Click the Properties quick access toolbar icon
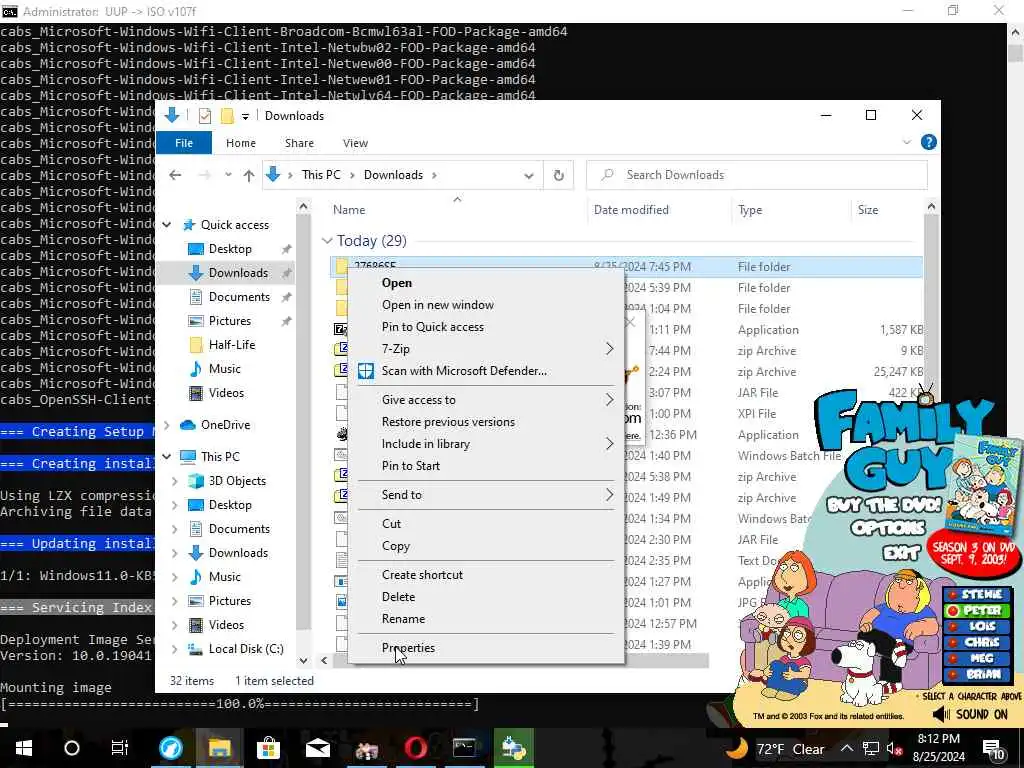1024x768 pixels. point(205,116)
